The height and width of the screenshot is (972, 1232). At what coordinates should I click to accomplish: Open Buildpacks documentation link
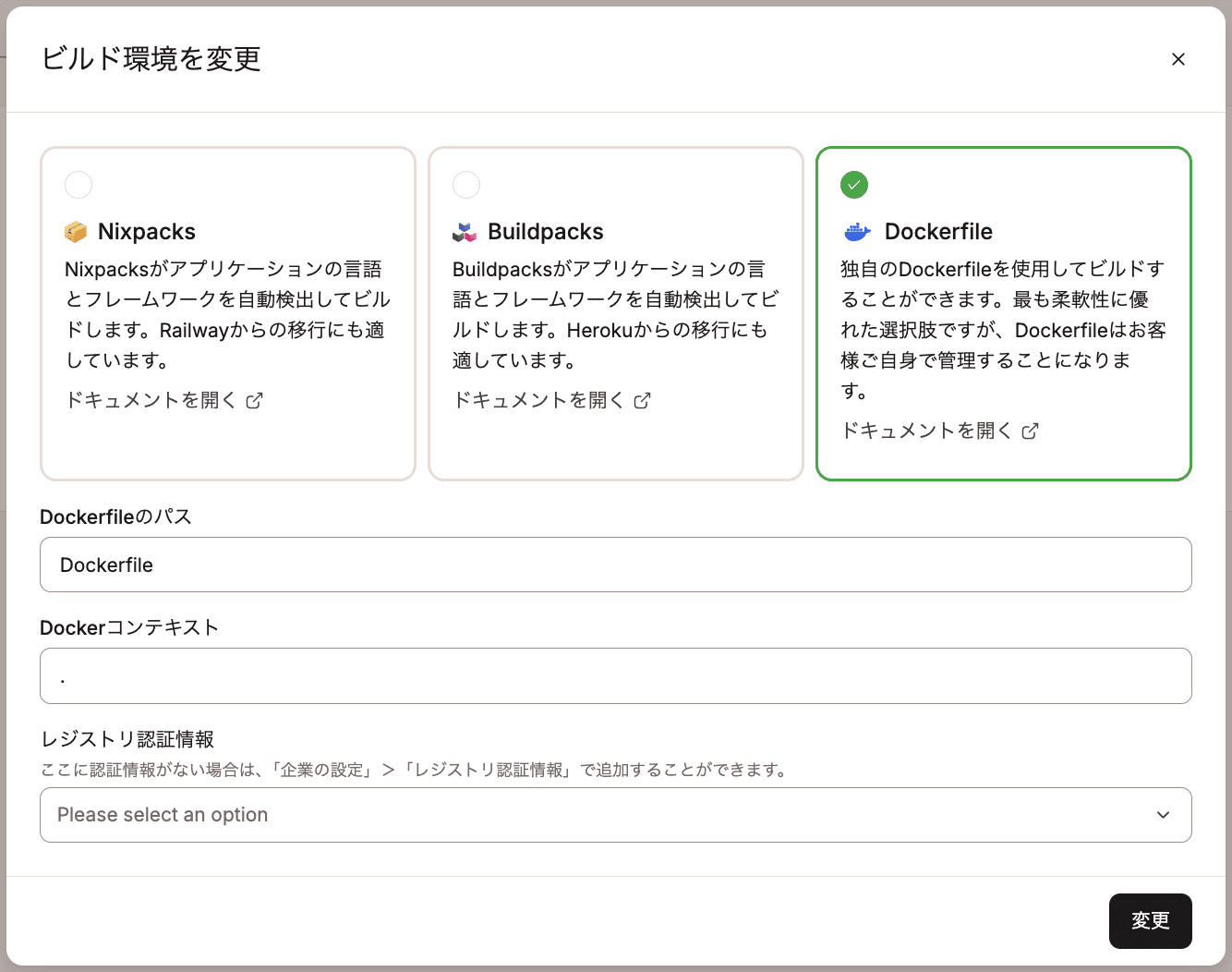(539, 400)
